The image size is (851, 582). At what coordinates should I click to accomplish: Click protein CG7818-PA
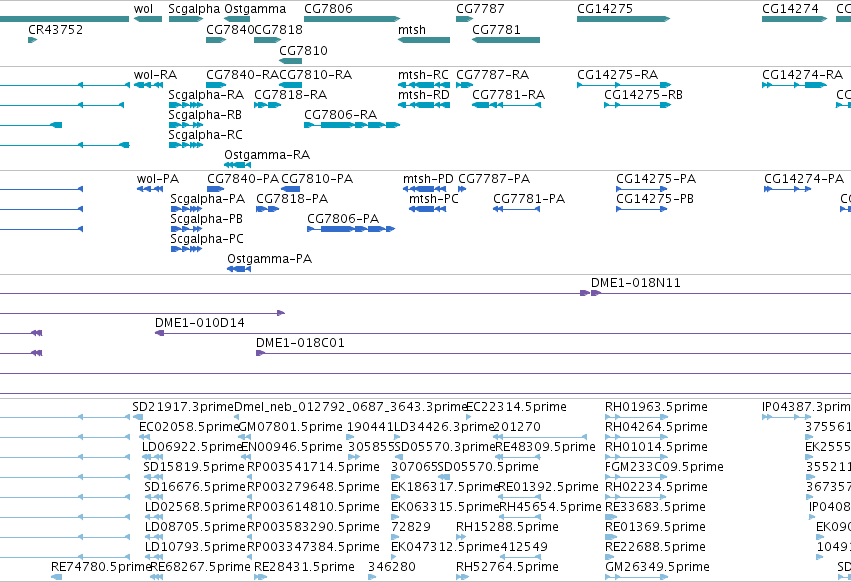click(x=268, y=209)
